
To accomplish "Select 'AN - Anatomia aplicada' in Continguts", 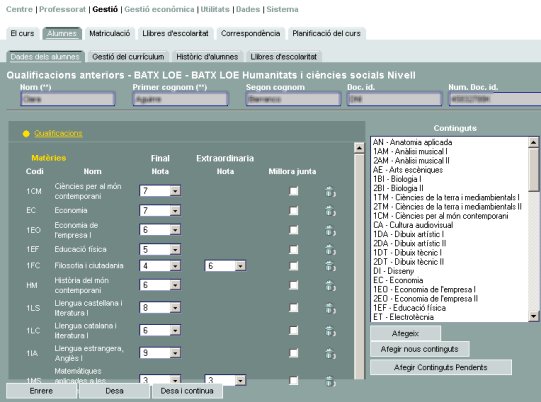I will point(412,142).
